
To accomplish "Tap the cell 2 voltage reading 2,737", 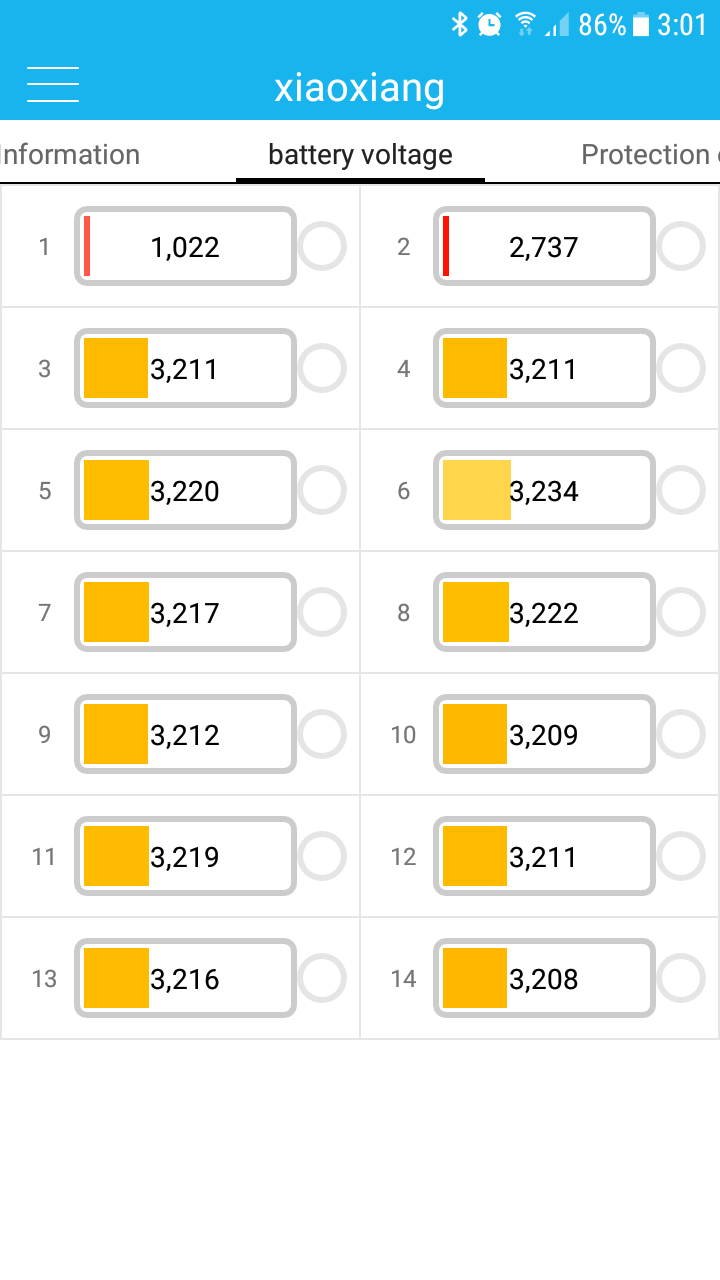I will pos(544,246).
